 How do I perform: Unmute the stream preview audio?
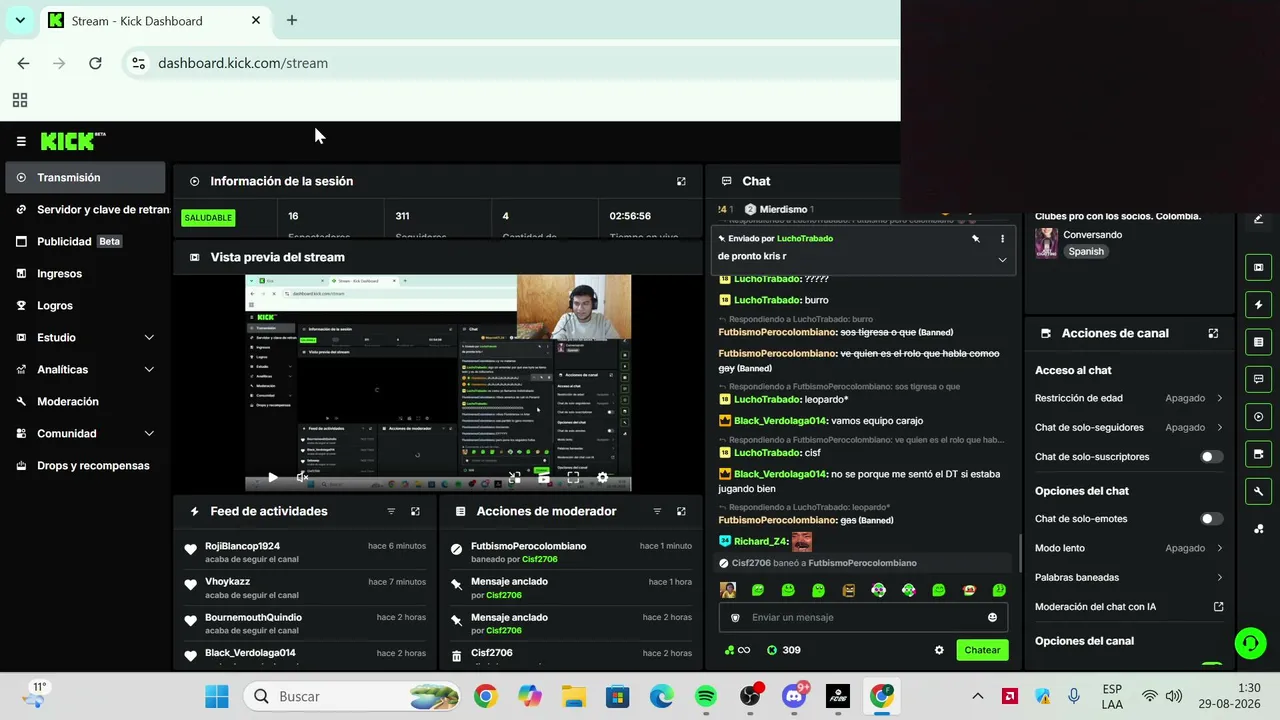[x=302, y=478]
